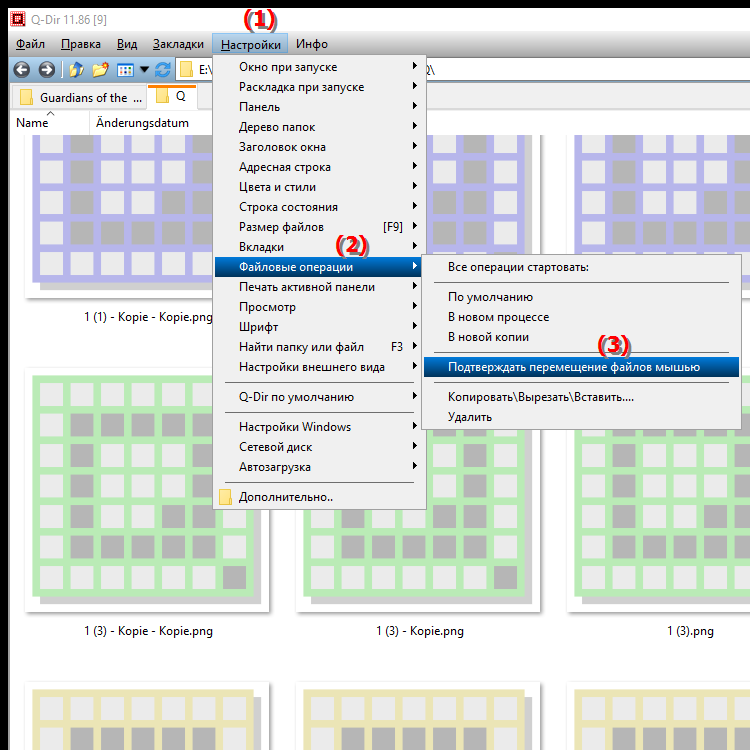This screenshot has height=750, width=750.
Task: Click the Удалить menu entry
Action: point(470,417)
